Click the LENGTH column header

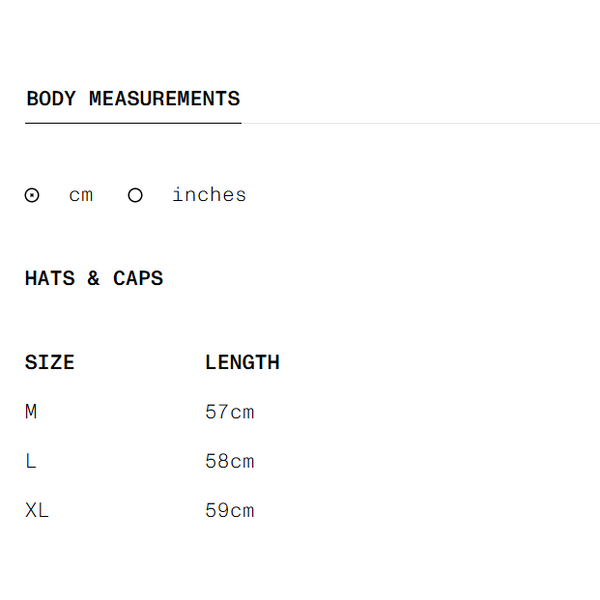(242, 363)
